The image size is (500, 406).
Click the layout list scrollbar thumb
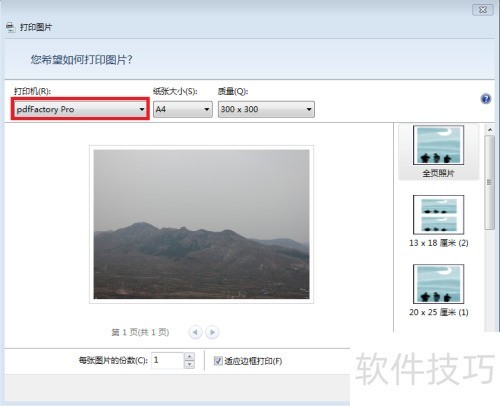tap(489, 182)
